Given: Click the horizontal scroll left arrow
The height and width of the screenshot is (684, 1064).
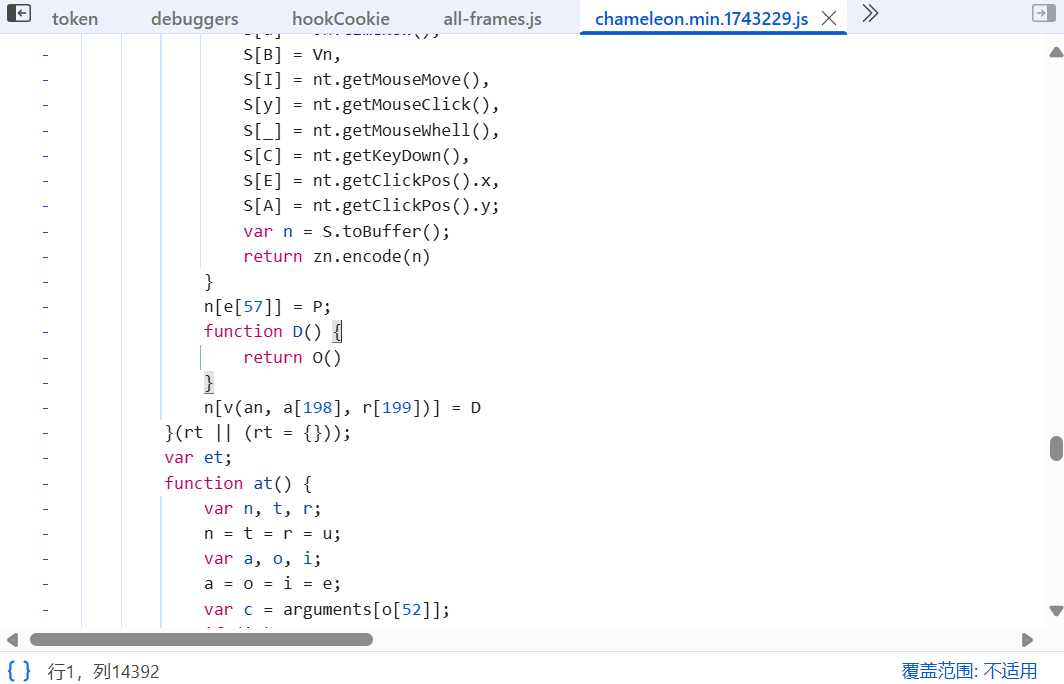Looking at the screenshot, I should click(13, 640).
